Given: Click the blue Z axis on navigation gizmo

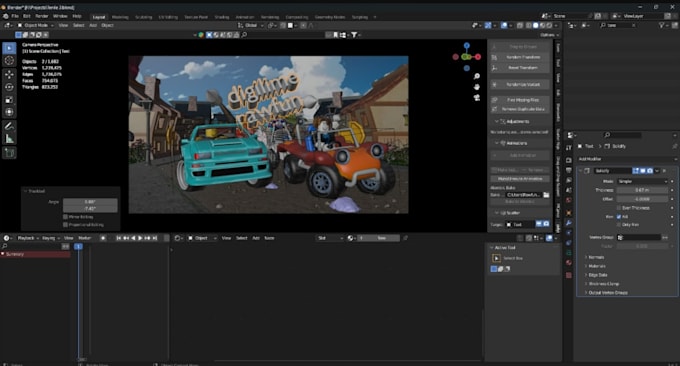Looking at the screenshot, I should (467, 45).
